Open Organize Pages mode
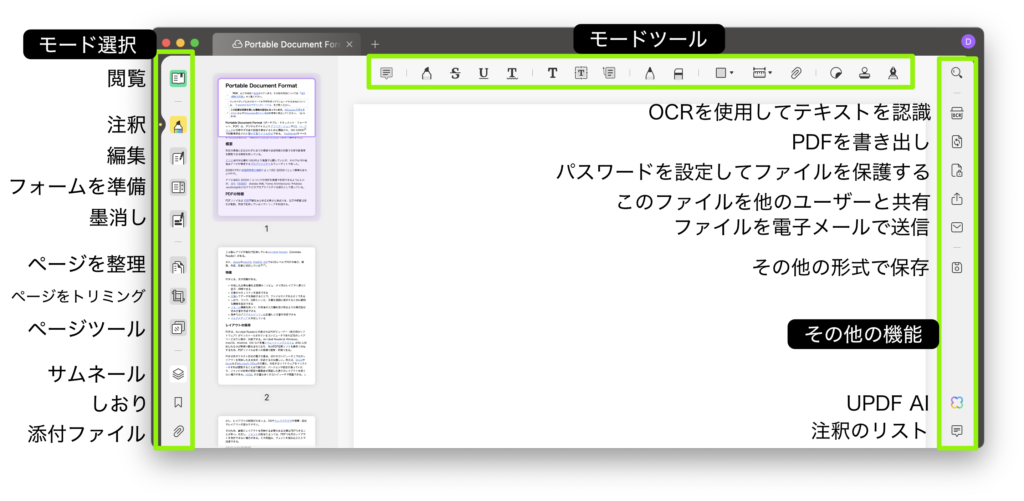The image size is (1024, 501). 178,266
